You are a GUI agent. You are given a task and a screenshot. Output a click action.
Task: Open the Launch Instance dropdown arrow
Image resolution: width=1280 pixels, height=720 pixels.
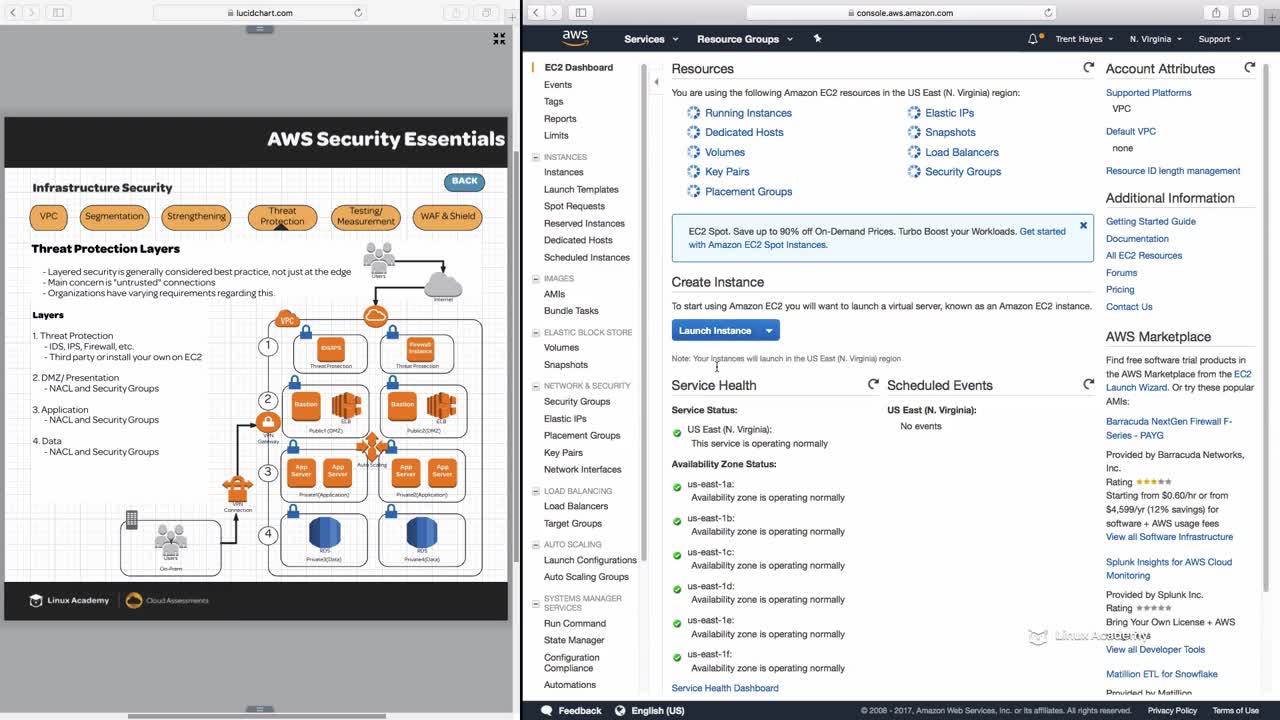pyautogui.click(x=769, y=331)
